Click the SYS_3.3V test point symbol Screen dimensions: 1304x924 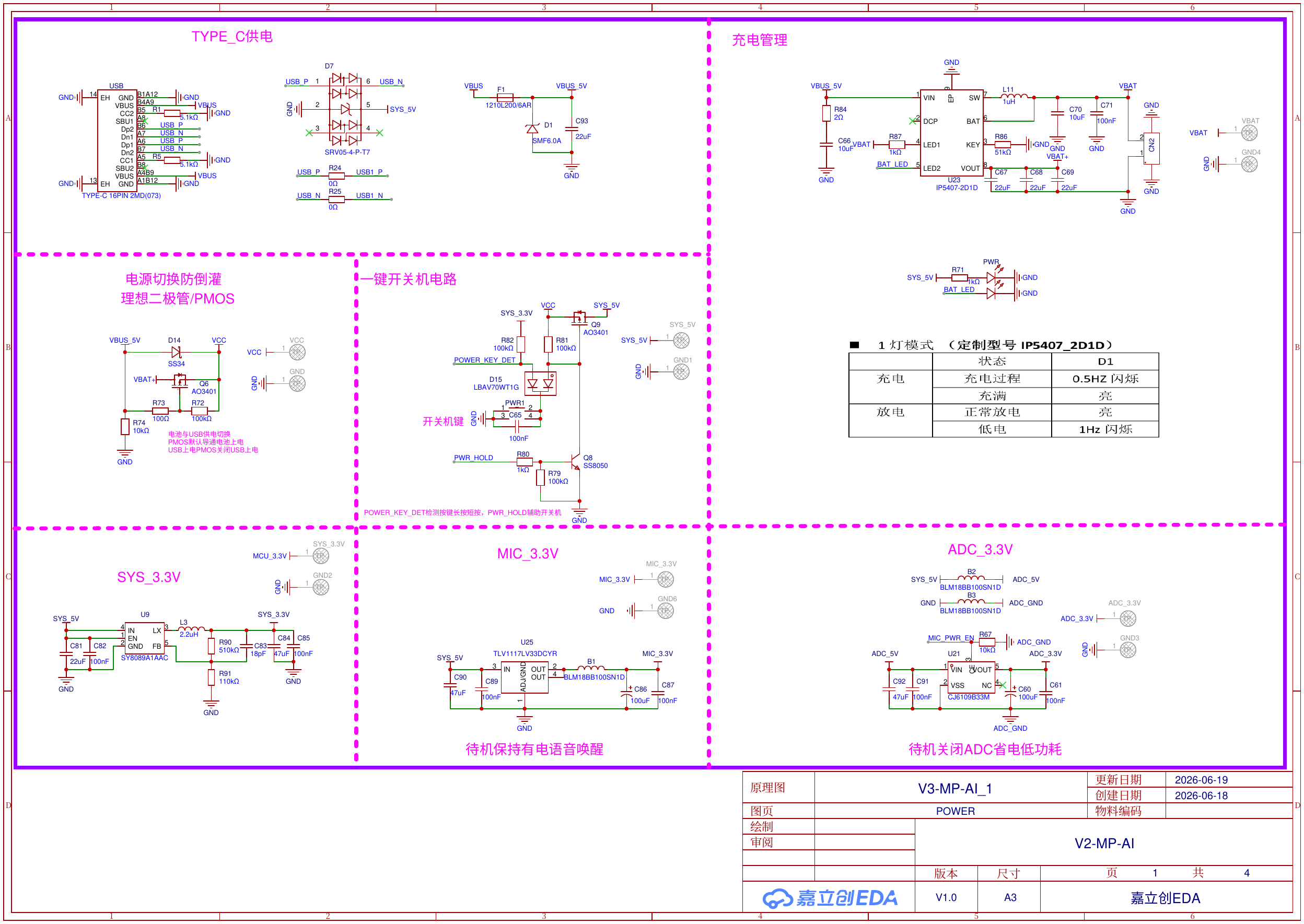coord(321,556)
